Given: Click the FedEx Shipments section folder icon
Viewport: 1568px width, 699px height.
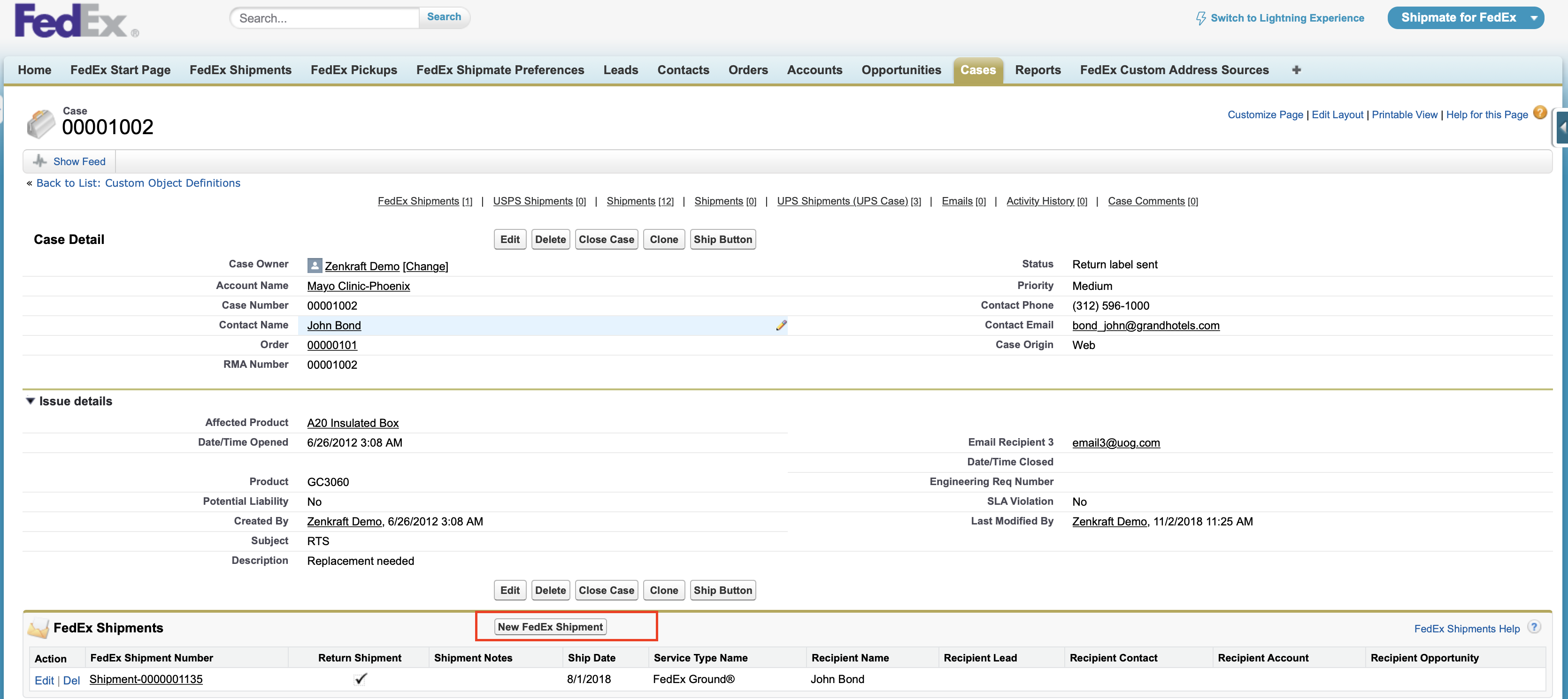Looking at the screenshot, I should coord(38,628).
